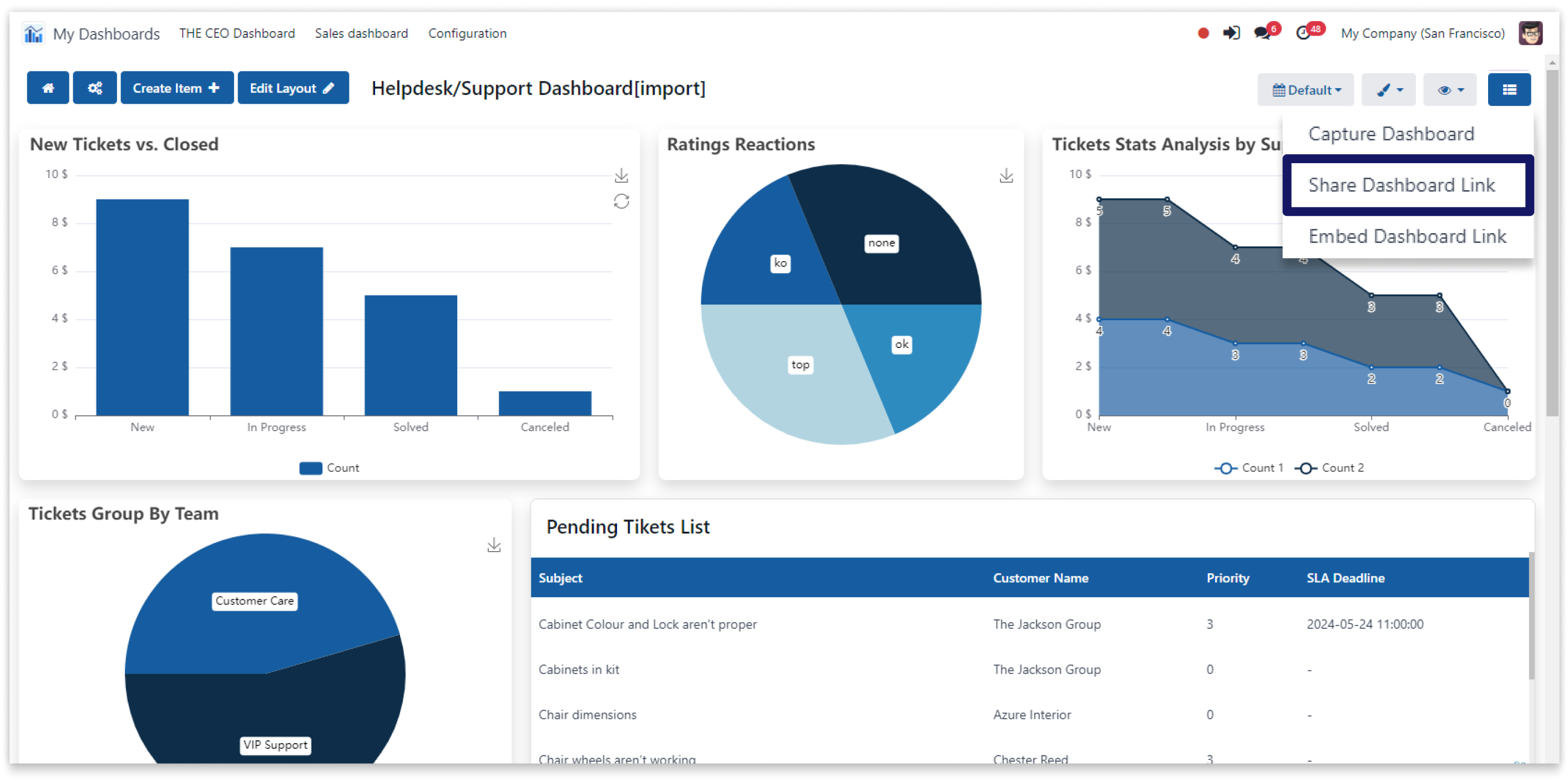Select Embed Dashboard Link option
The image size is (1568, 782).
(1407, 236)
